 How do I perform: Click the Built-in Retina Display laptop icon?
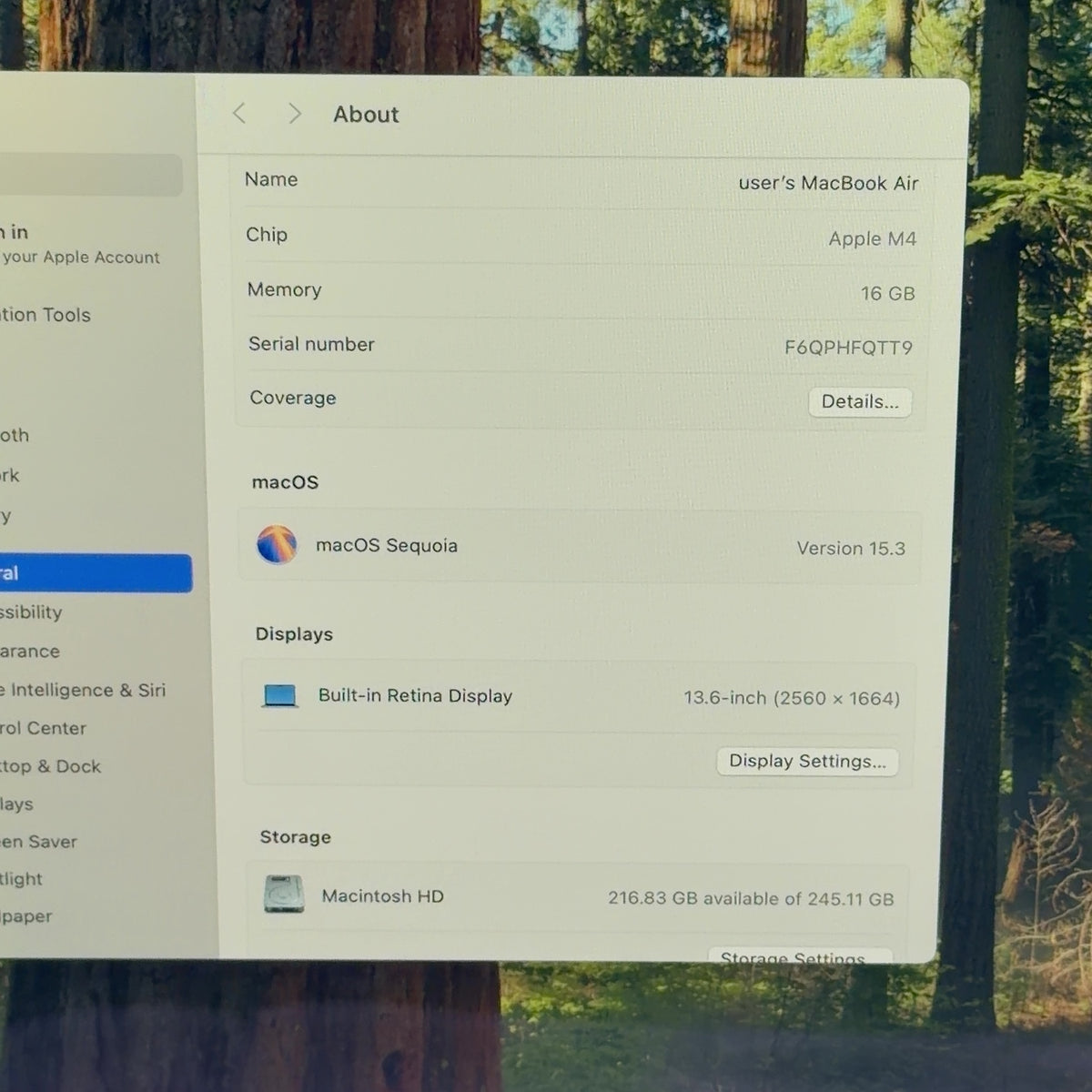(279, 696)
